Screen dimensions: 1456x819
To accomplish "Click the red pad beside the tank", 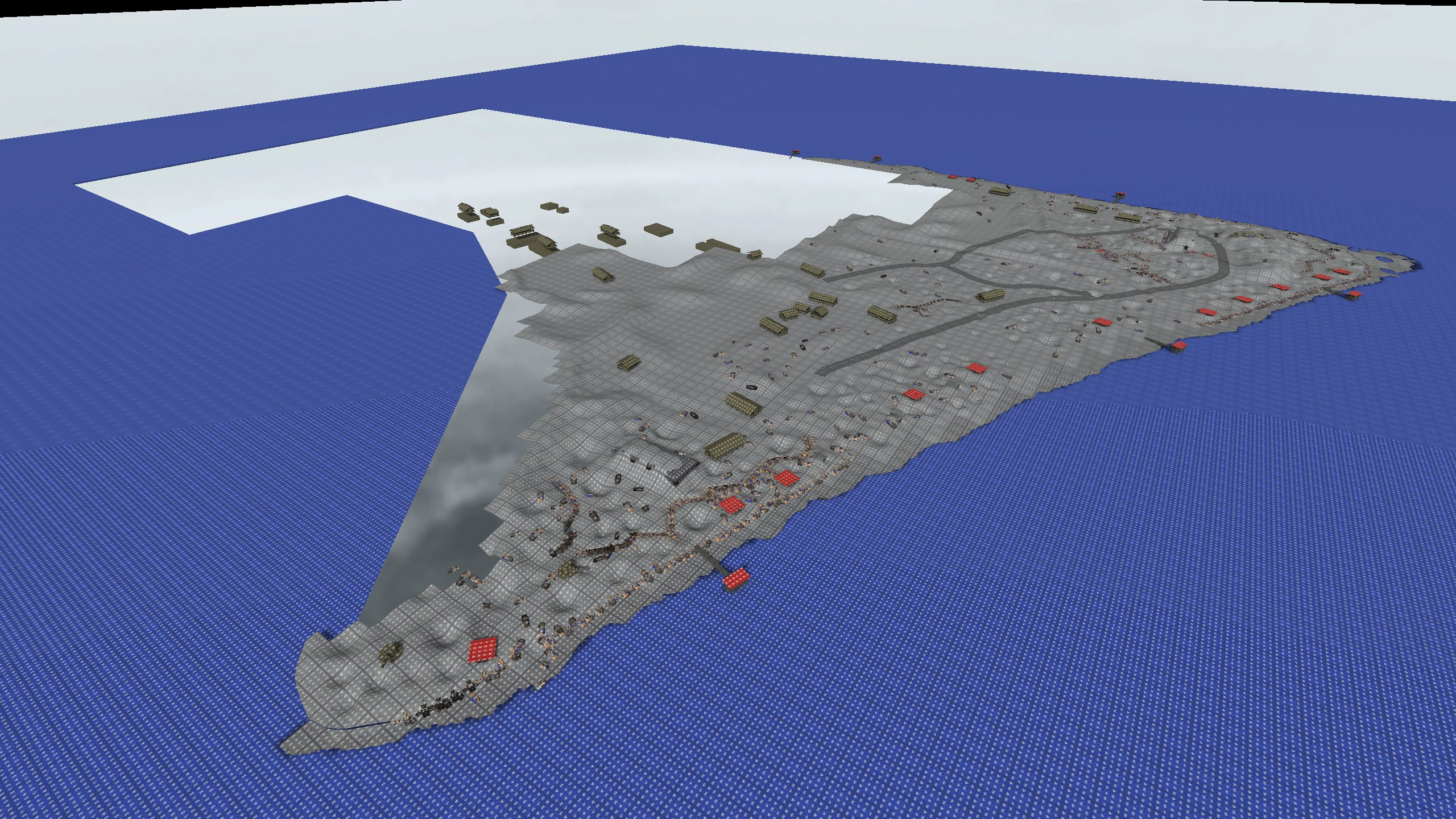I will (x=483, y=650).
